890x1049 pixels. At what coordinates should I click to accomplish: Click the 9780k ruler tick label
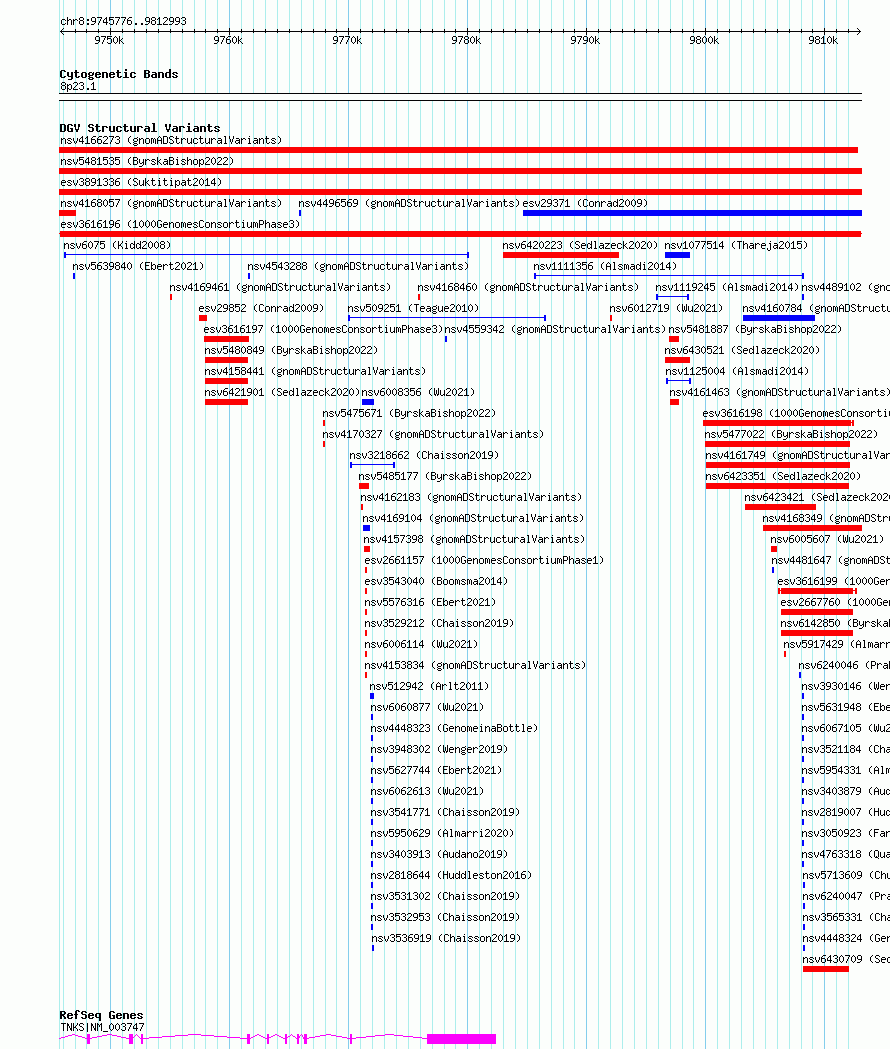pos(466,40)
